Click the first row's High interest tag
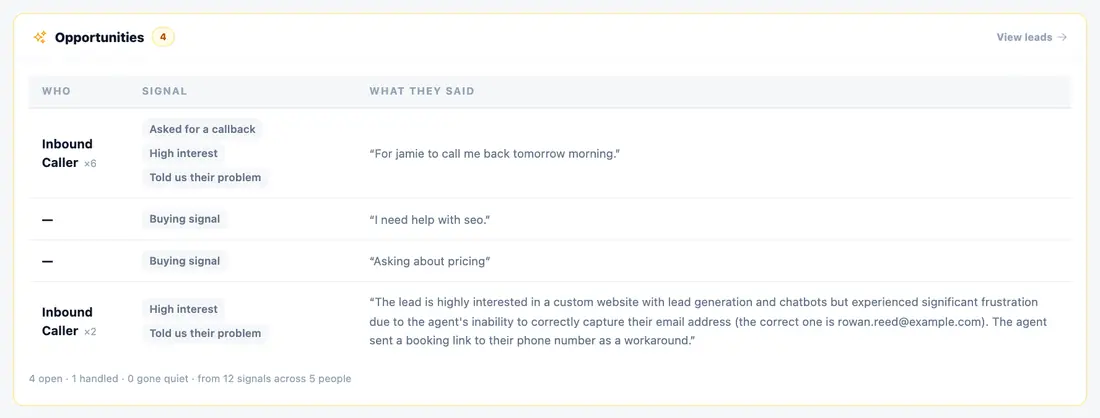1100x418 pixels. point(184,153)
